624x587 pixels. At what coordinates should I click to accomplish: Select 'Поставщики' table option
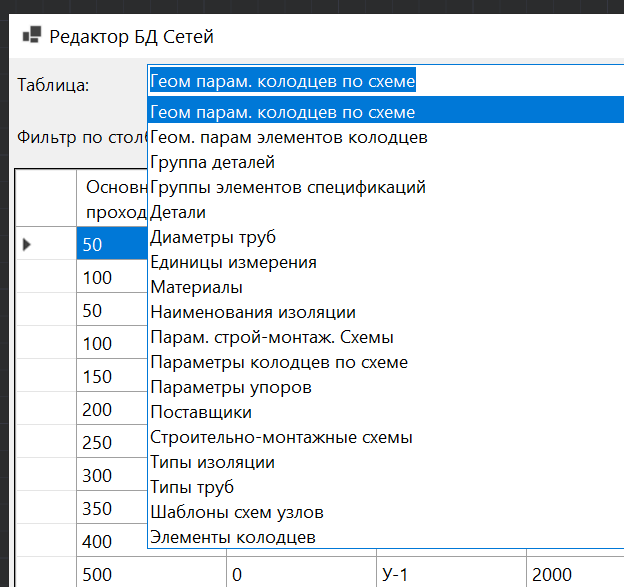click(201, 412)
